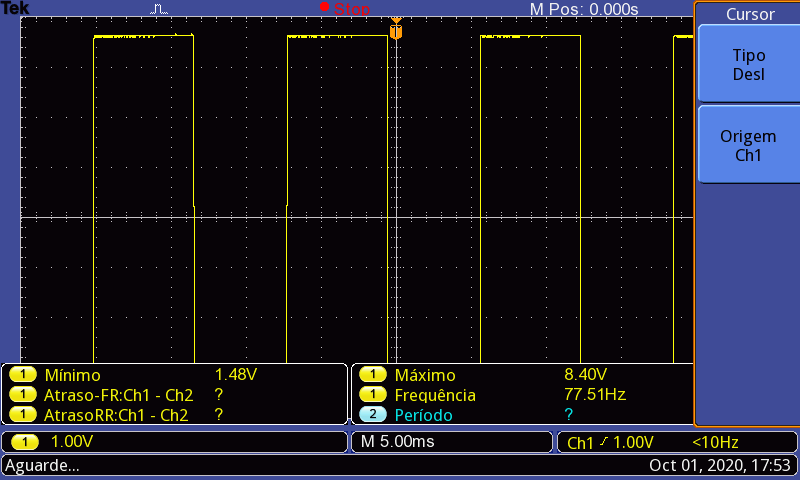
Task: Click the rising edge trigger slope icon
Action: (x=604, y=442)
